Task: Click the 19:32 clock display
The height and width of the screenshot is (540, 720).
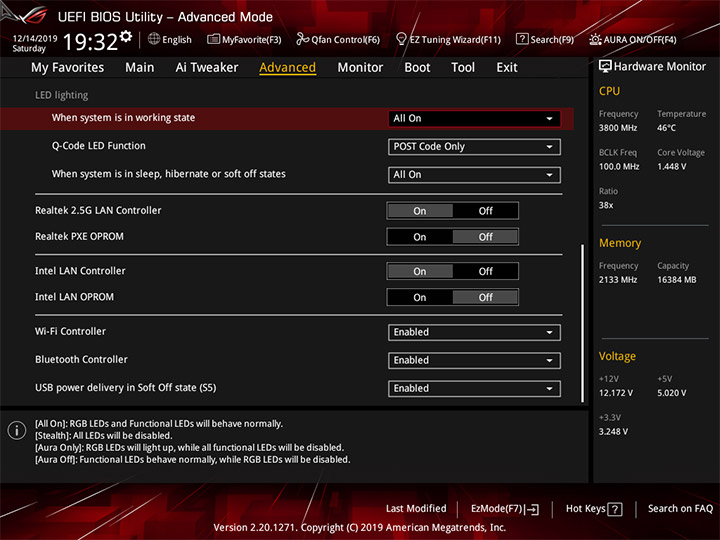Action: (x=90, y=42)
